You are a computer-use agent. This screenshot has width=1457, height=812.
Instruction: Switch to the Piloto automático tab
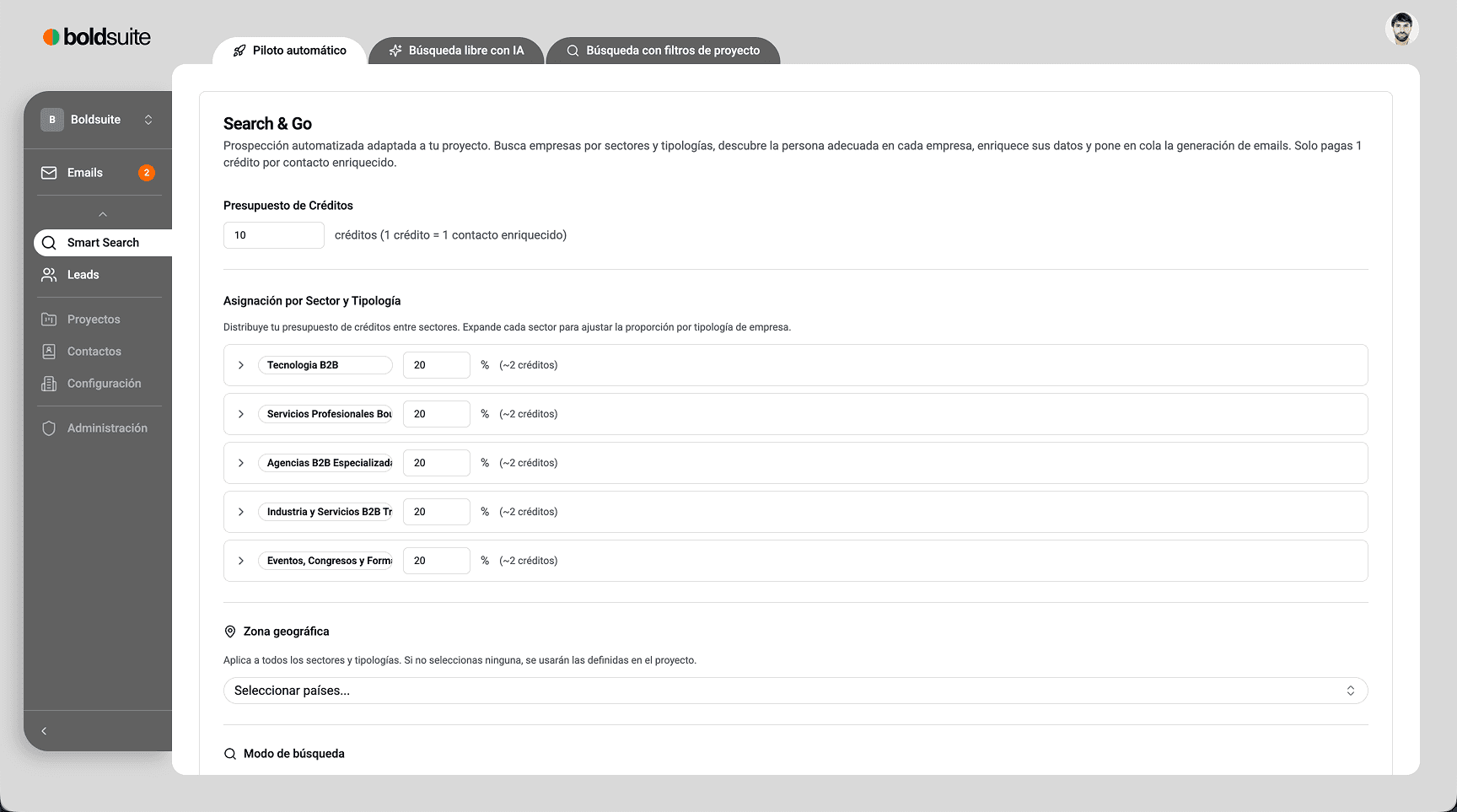click(290, 51)
